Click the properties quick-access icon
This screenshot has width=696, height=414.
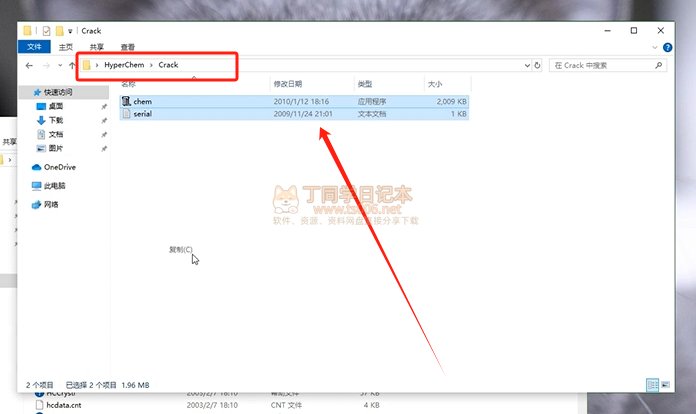click(x=46, y=31)
